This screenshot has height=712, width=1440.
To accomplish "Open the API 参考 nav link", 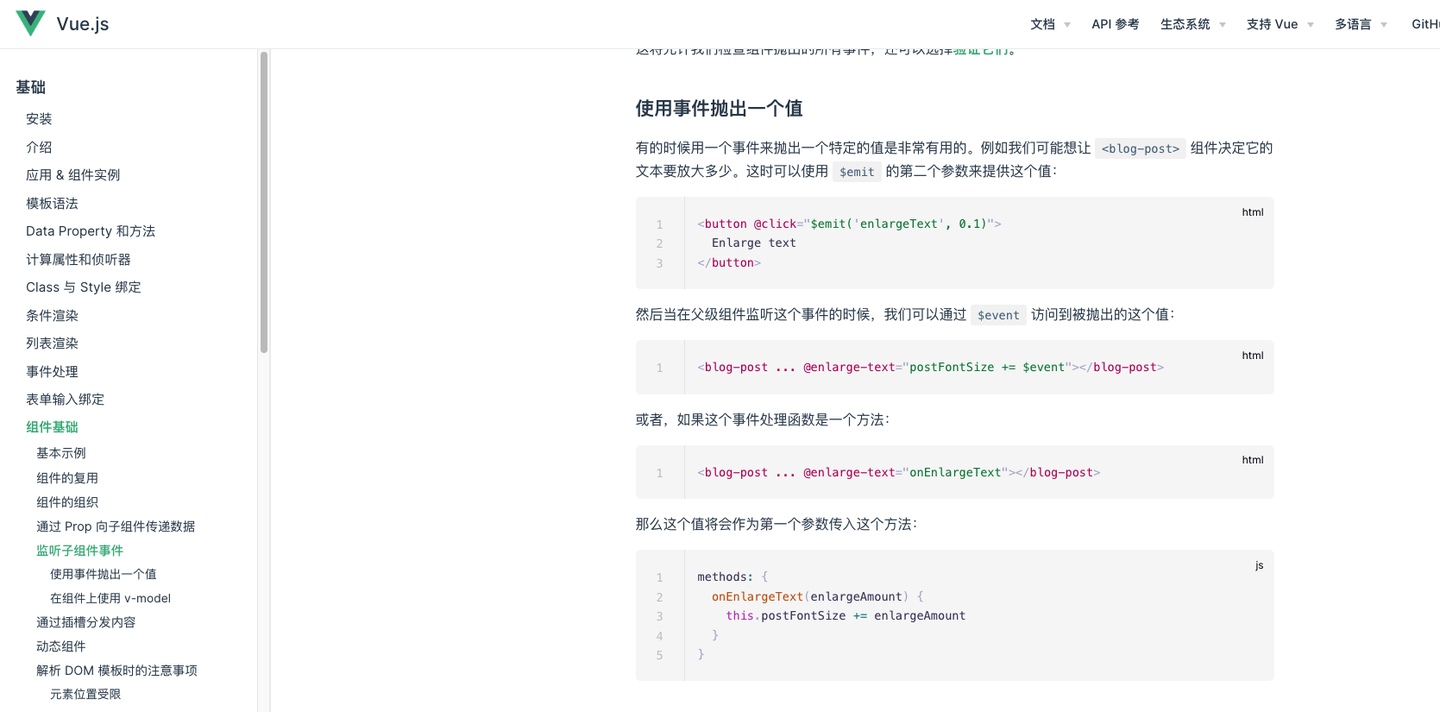I will 1115,24.
